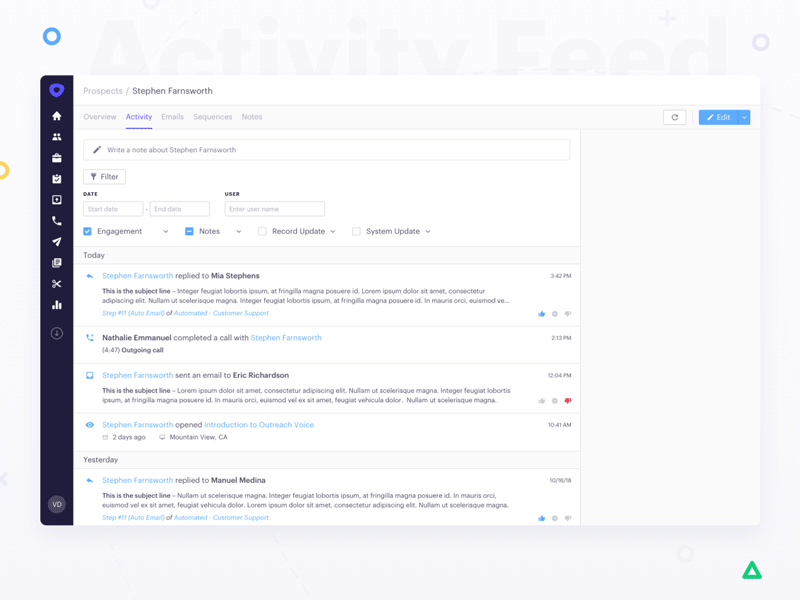Switch to the Emails tab

pos(172,117)
